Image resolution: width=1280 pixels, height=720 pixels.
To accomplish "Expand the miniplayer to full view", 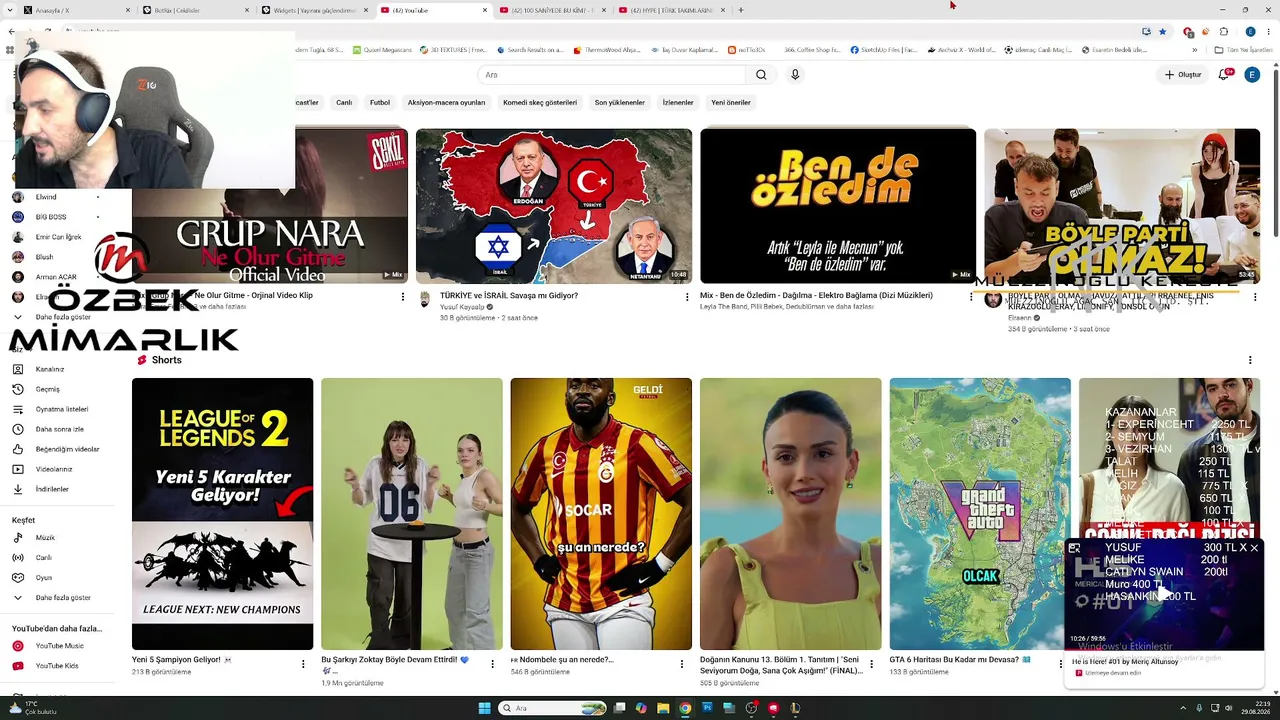I will tap(1074, 548).
